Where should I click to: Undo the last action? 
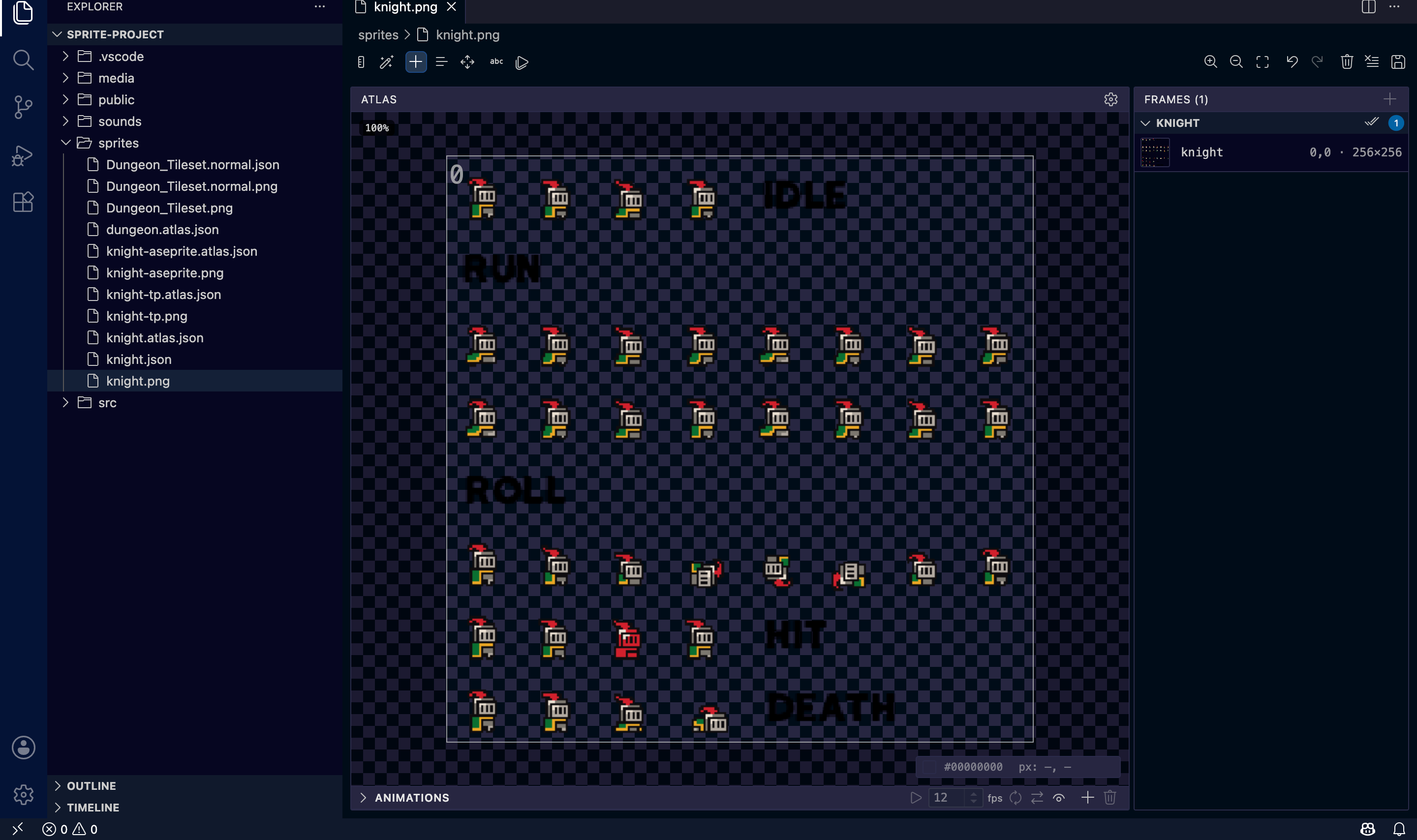pos(1292,61)
